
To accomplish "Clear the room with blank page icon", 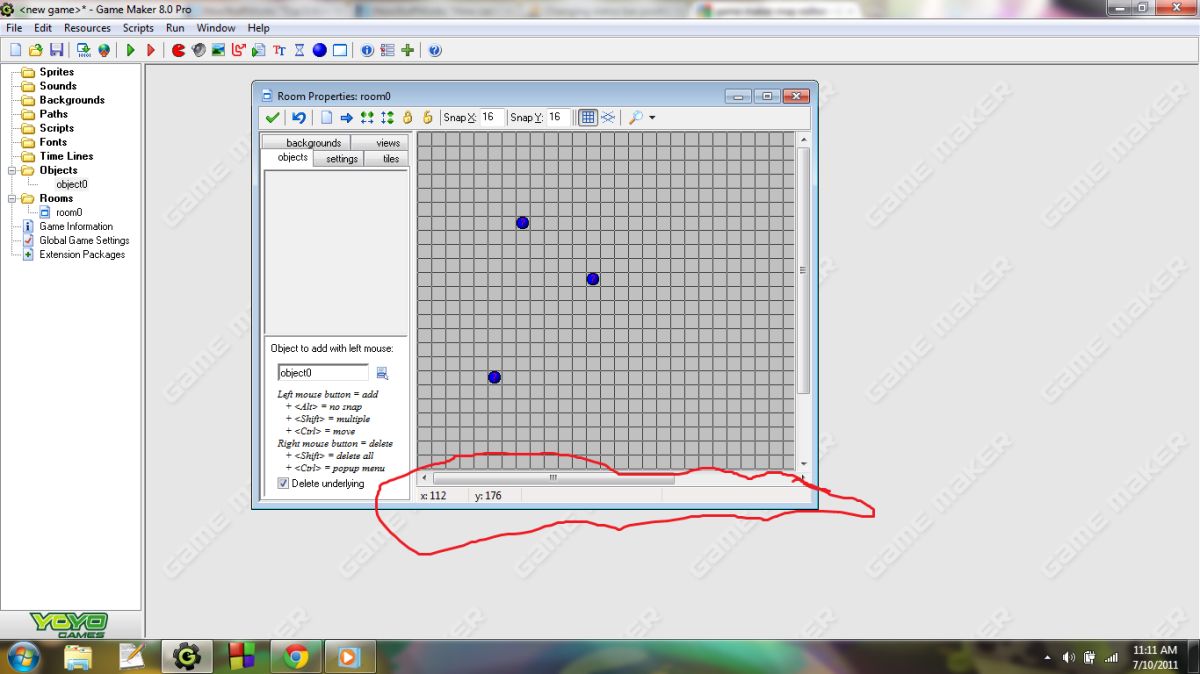I will click(326, 118).
